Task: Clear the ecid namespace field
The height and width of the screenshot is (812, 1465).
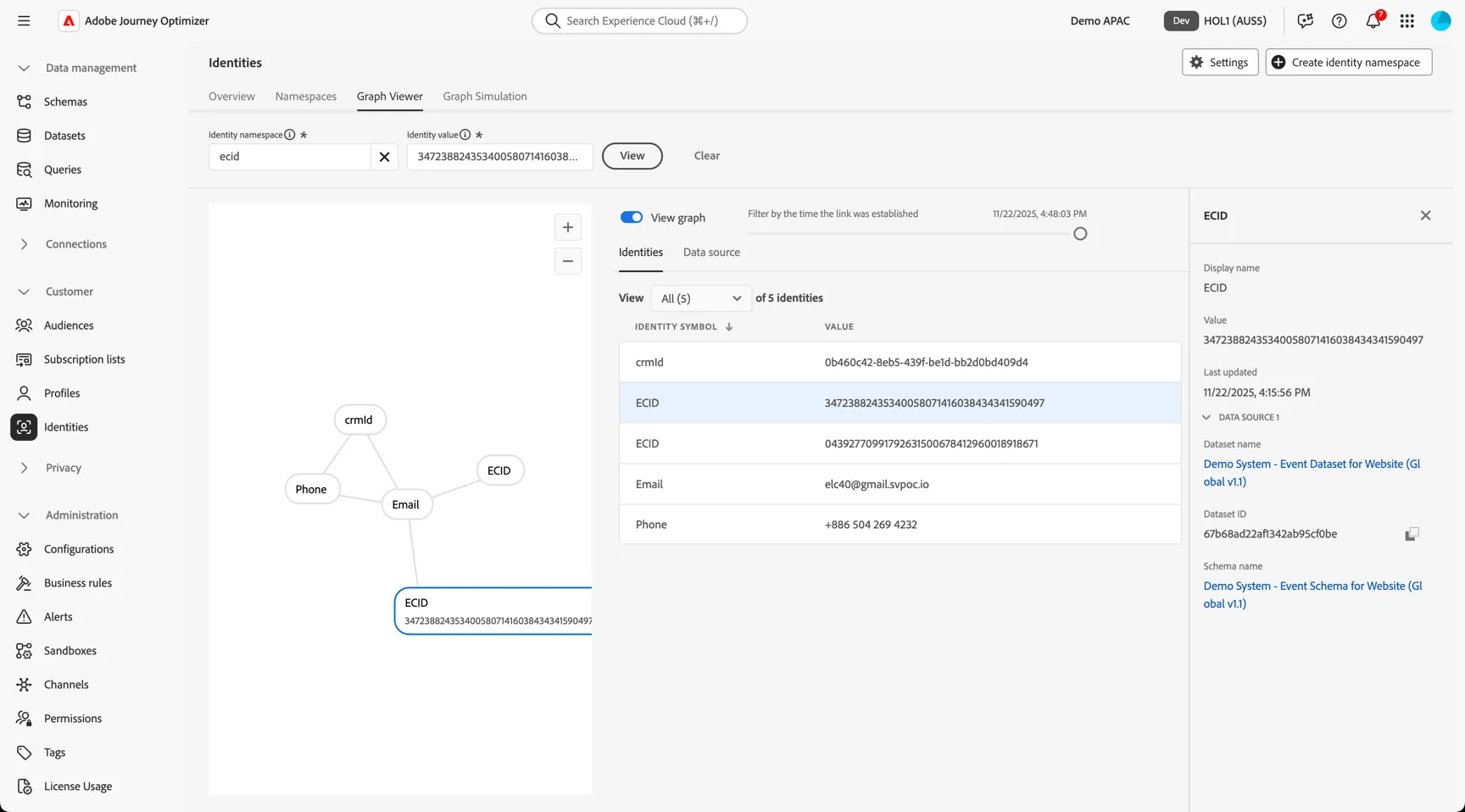Action: (384, 157)
